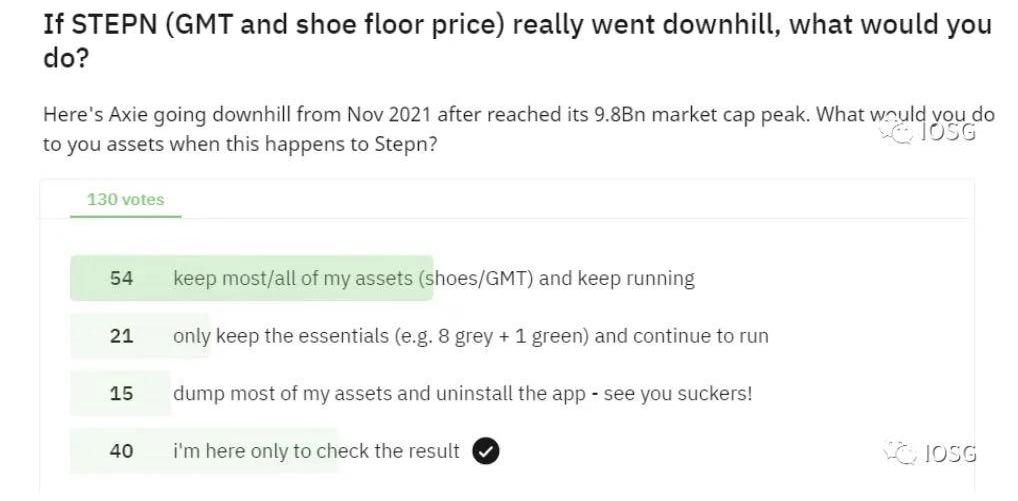This screenshot has width=1018, height=501.
Task: Click the IOSG watermark logo at bottom right
Action: [x=929, y=454]
